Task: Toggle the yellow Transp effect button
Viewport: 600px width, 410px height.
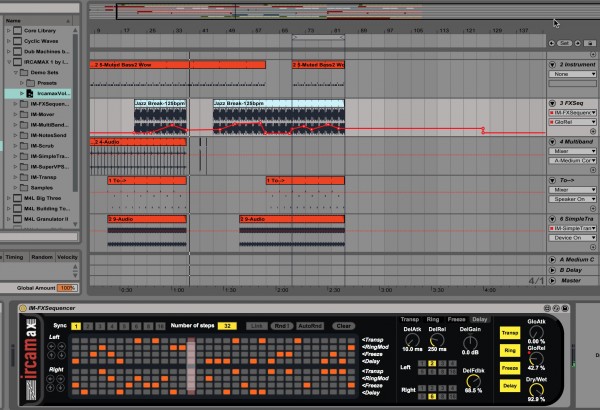Action: tap(510, 333)
